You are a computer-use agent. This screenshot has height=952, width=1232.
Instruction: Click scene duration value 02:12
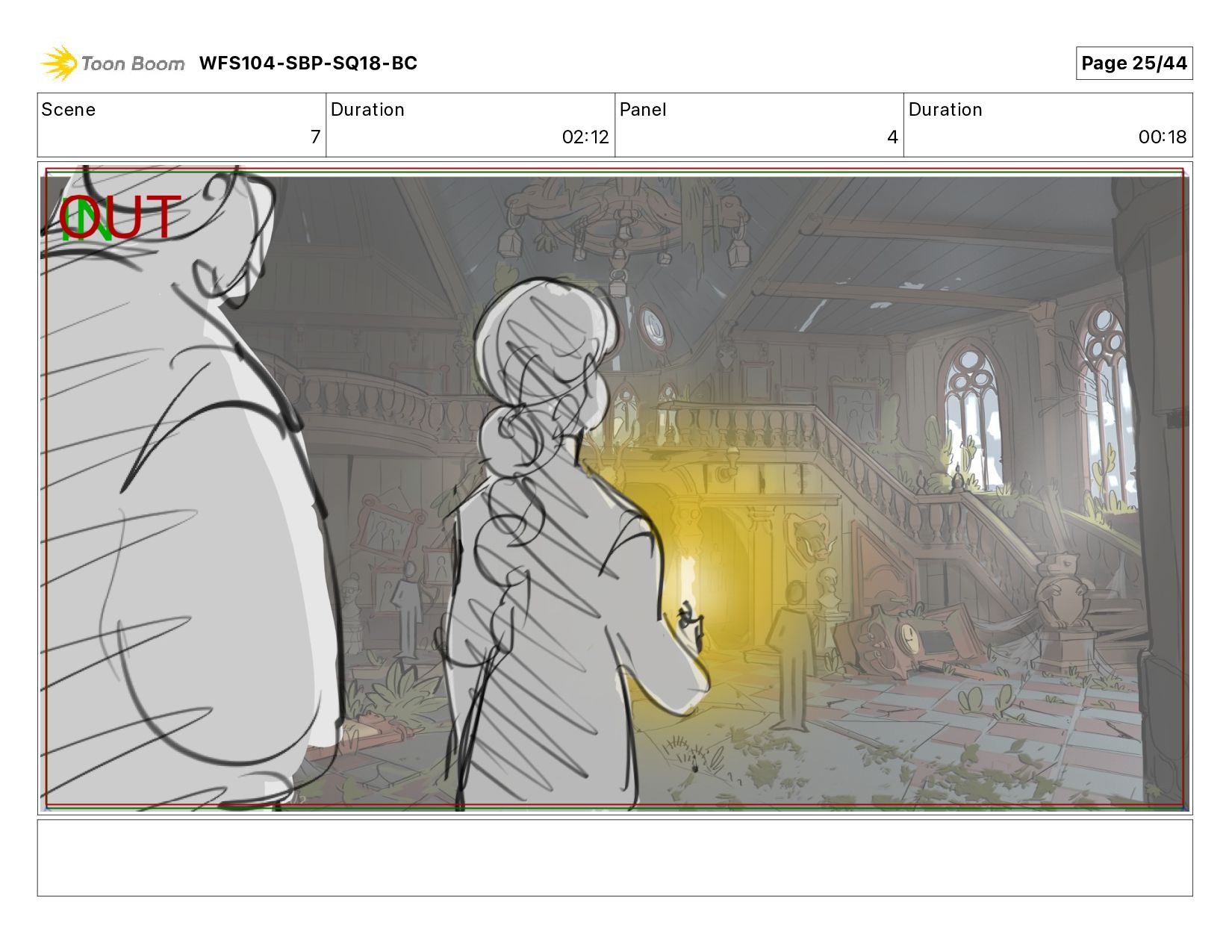[585, 137]
